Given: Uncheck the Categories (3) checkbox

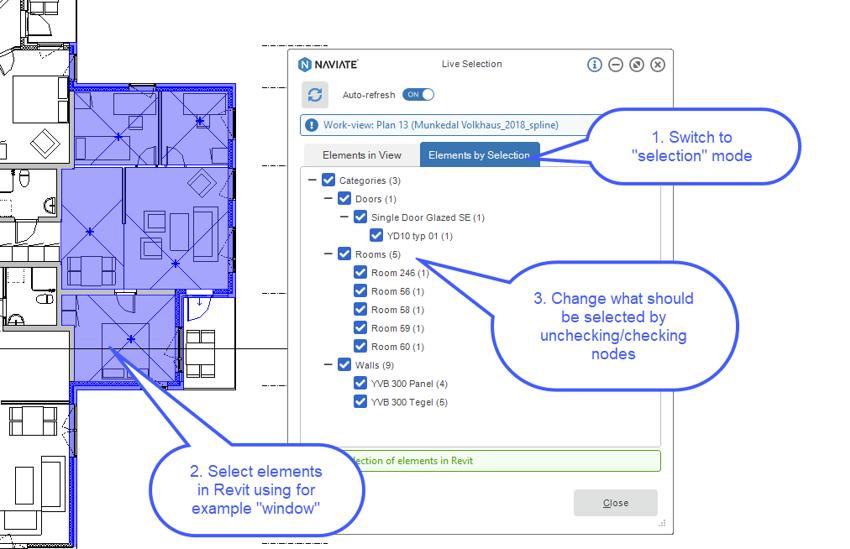Looking at the screenshot, I should pyautogui.click(x=329, y=180).
